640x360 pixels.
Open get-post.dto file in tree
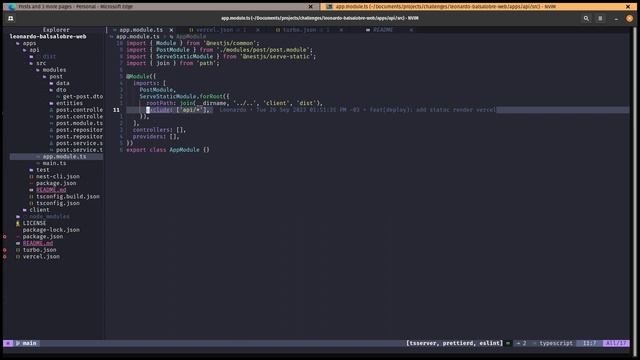tap(83, 97)
